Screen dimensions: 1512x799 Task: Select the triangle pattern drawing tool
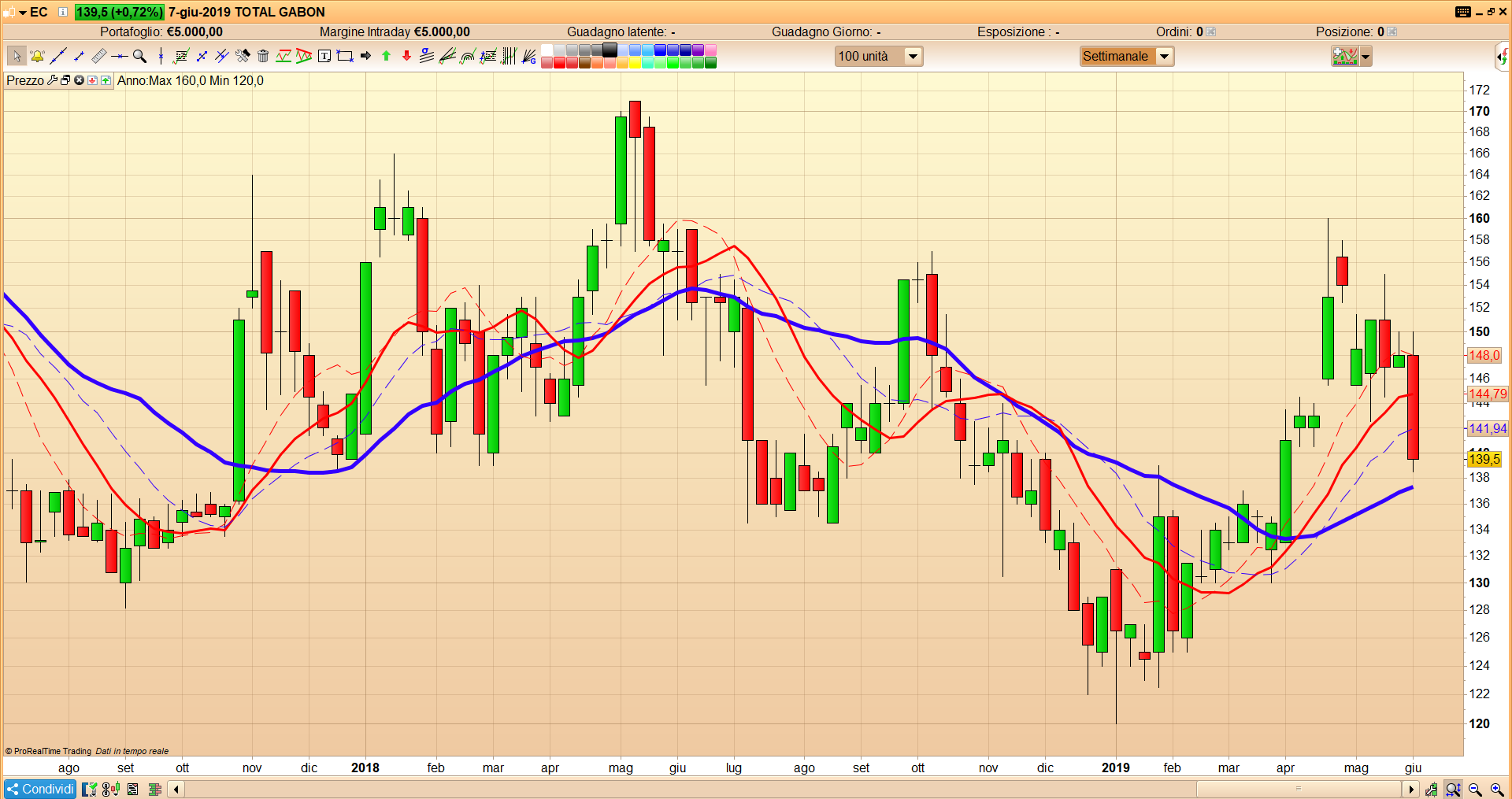pyautogui.click(x=304, y=56)
